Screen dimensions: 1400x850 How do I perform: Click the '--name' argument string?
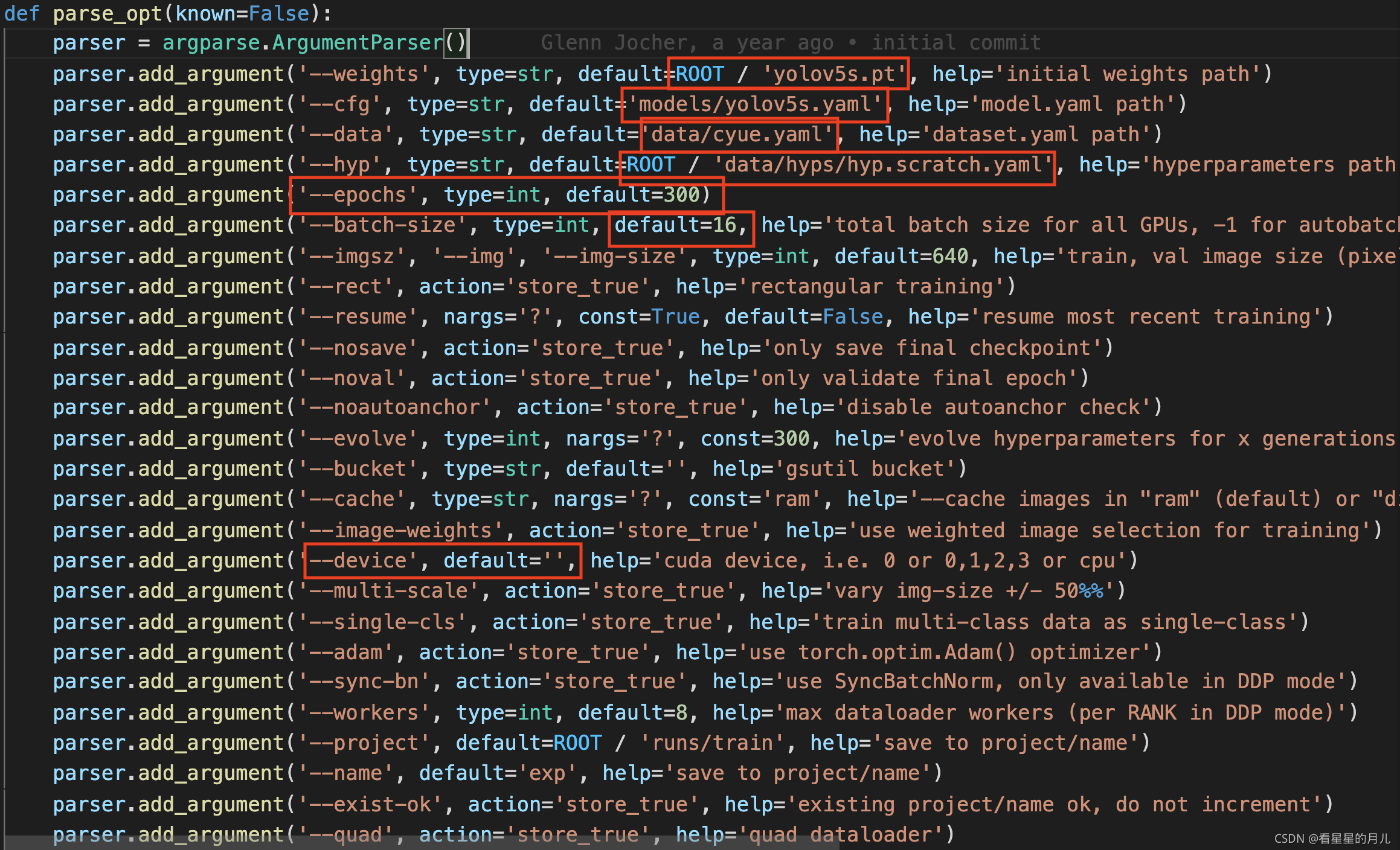[346, 773]
